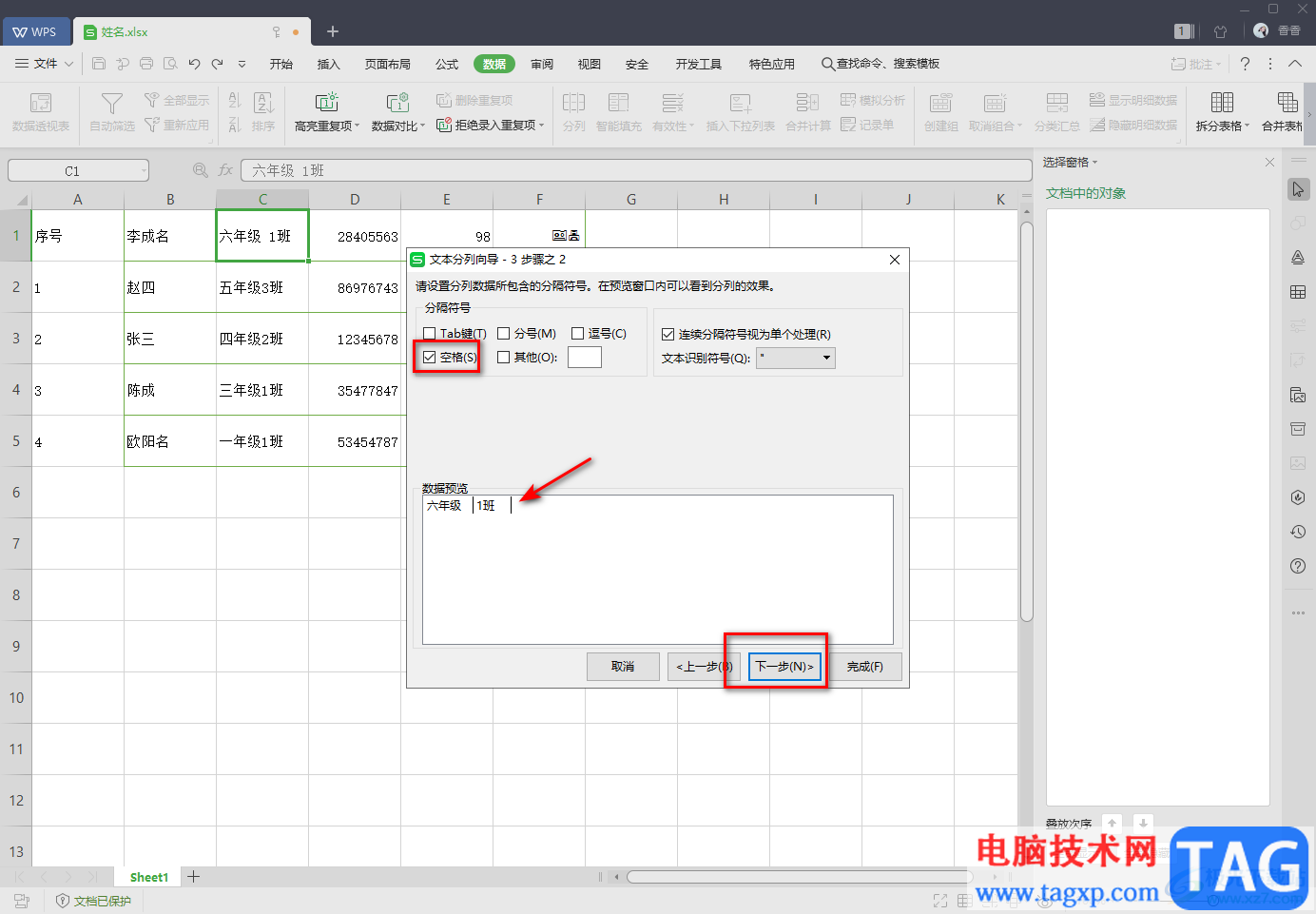
Task: Click the 排序 sort icon
Action: coord(264,103)
